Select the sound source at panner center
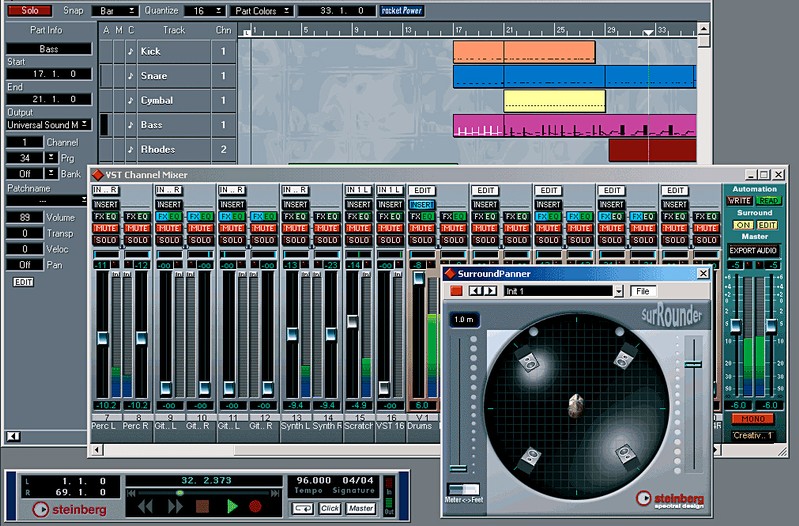This screenshot has width=799, height=526. click(x=576, y=405)
